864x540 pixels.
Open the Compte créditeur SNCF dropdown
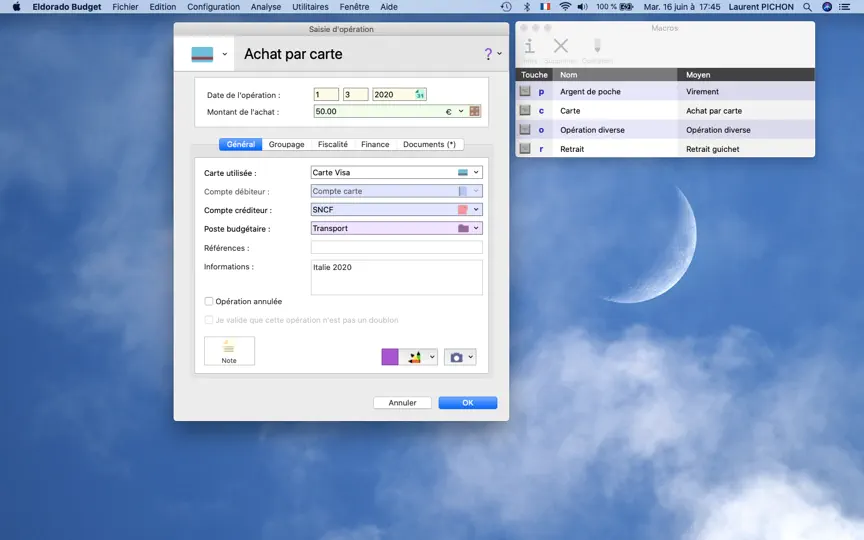(x=476, y=210)
